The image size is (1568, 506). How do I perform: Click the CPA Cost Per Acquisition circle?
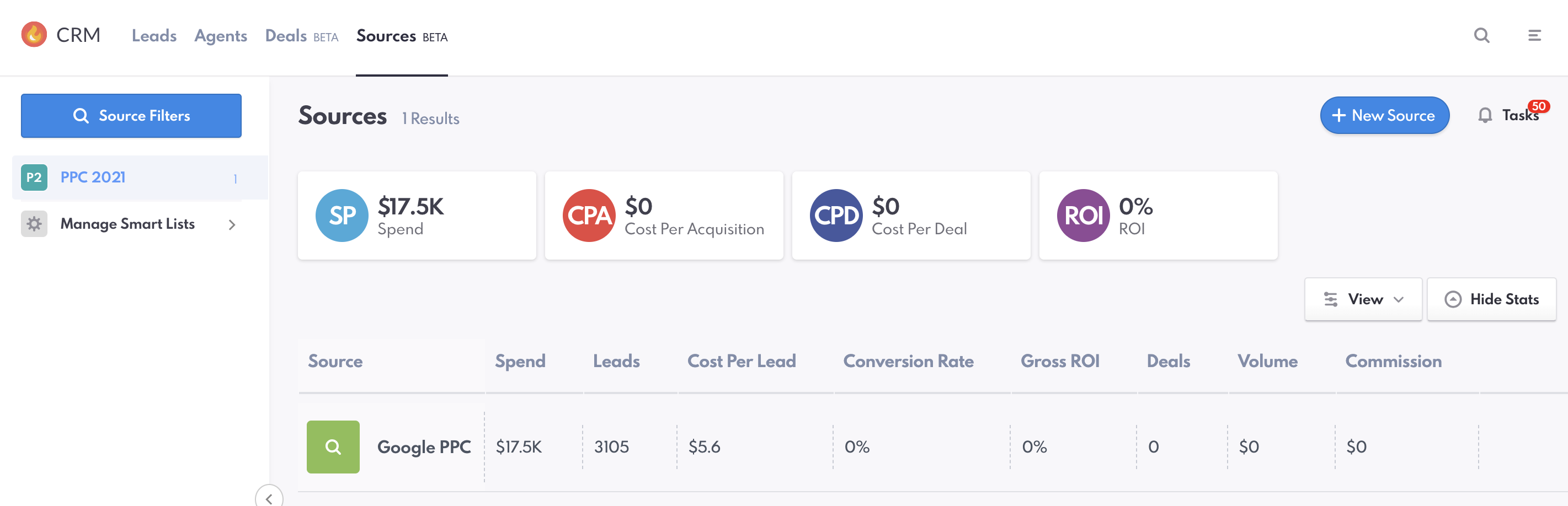click(x=589, y=216)
